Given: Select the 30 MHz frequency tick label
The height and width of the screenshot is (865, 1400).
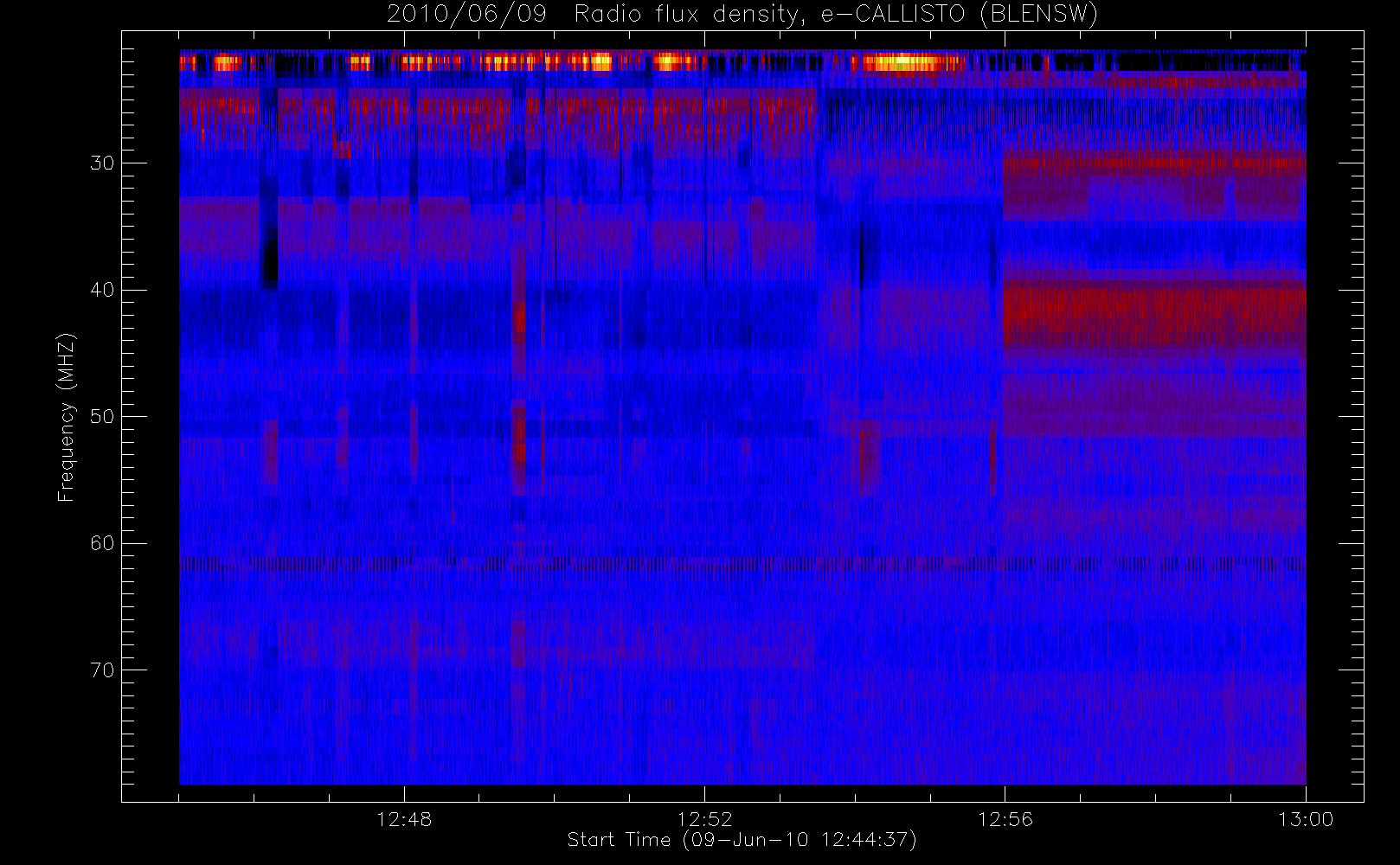Looking at the screenshot, I should (102, 163).
